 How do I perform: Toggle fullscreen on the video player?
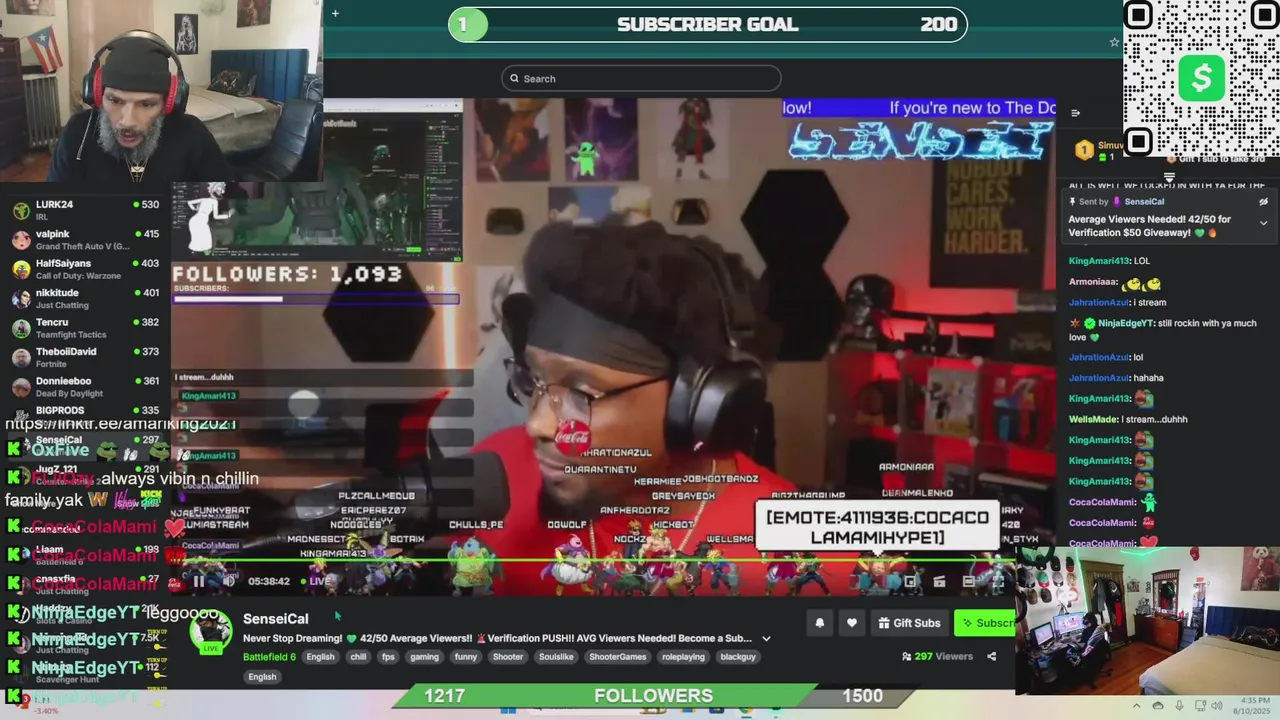[x=998, y=581]
